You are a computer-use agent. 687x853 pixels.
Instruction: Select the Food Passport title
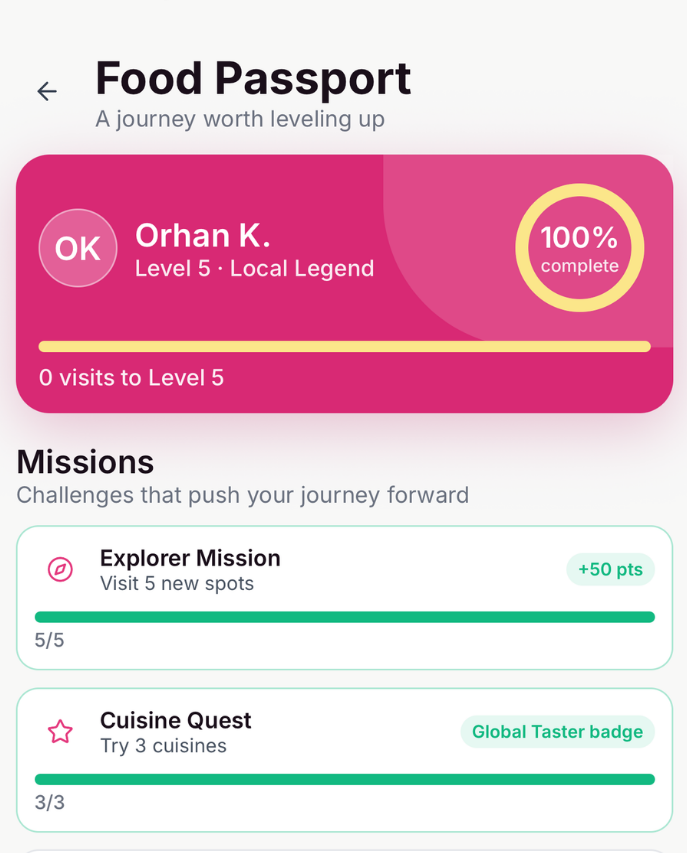(x=252, y=78)
